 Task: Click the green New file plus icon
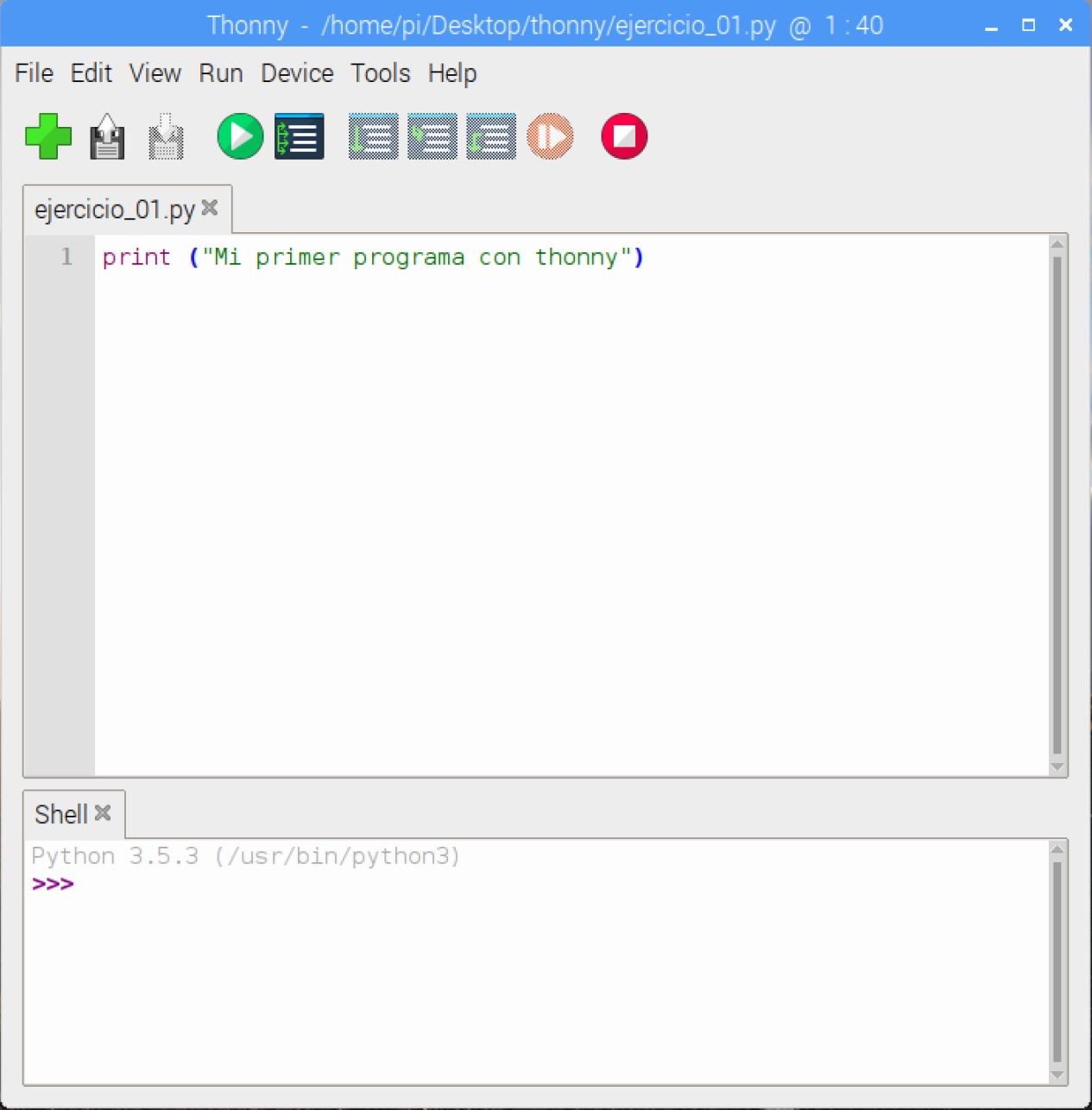point(48,136)
